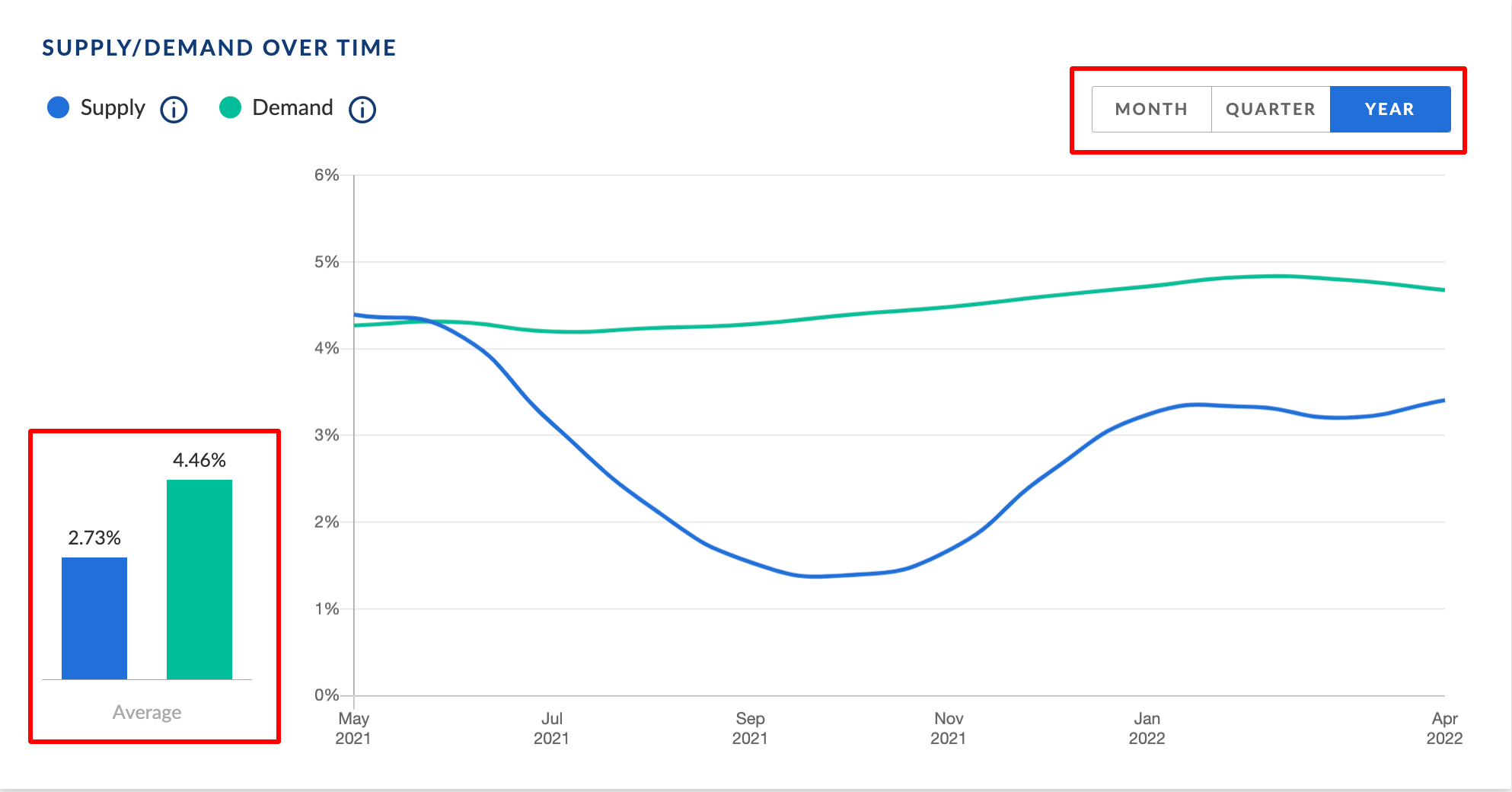Image resolution: width=1512 pixels, height=792 pixels.
Task: Switch chart to QUARTER view
Action: click(1271, 109)
